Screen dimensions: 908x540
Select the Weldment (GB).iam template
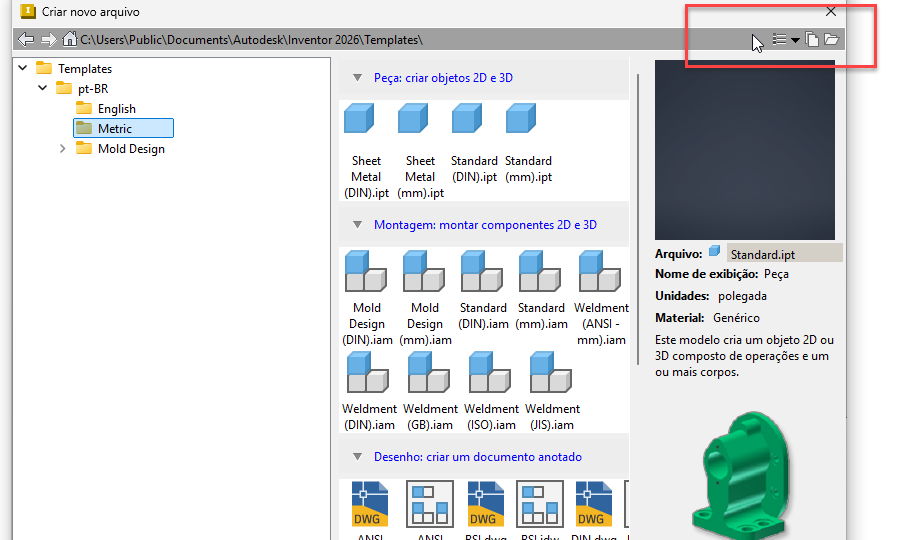tap(430, 391)
